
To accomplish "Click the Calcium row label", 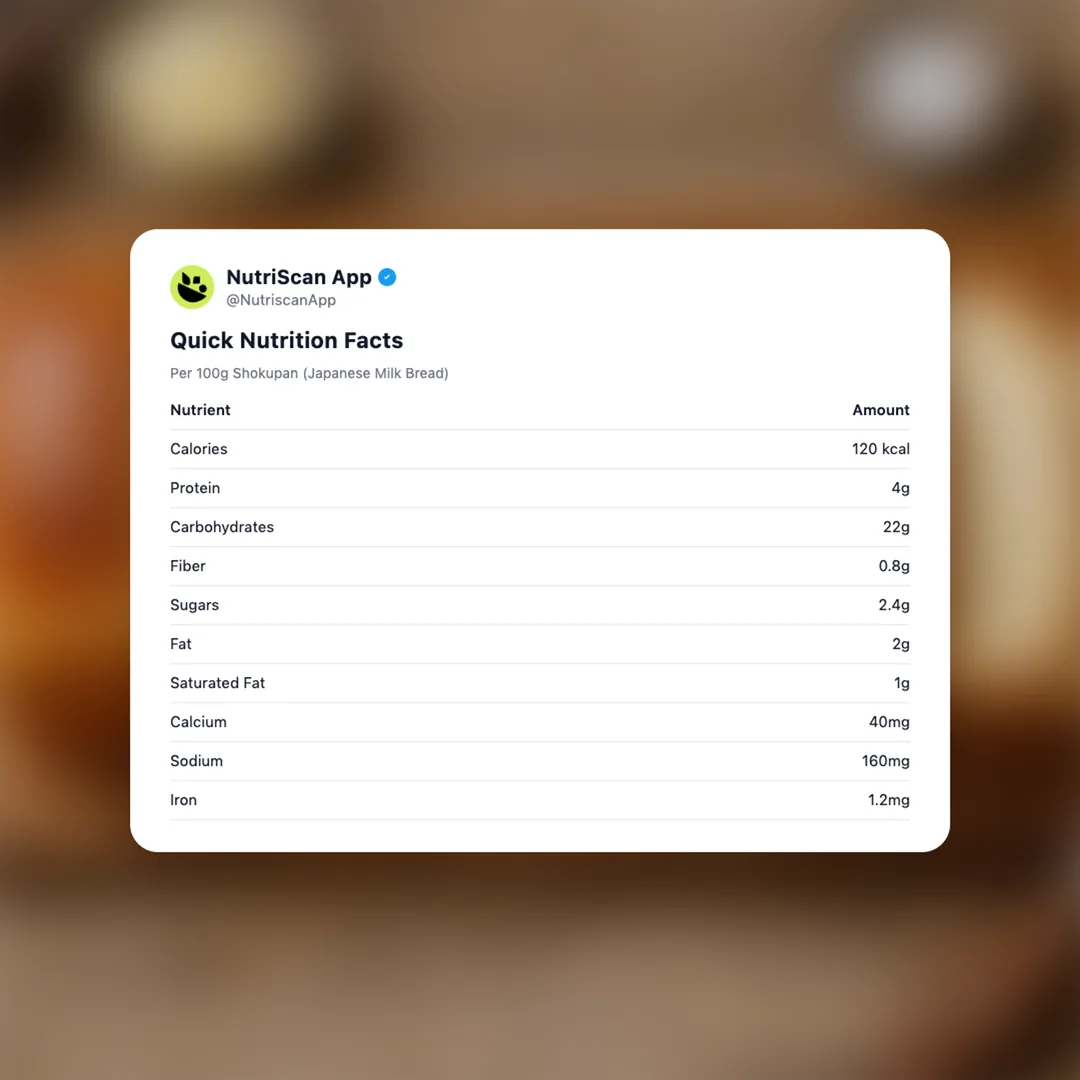I will click(x=198, y=722).
